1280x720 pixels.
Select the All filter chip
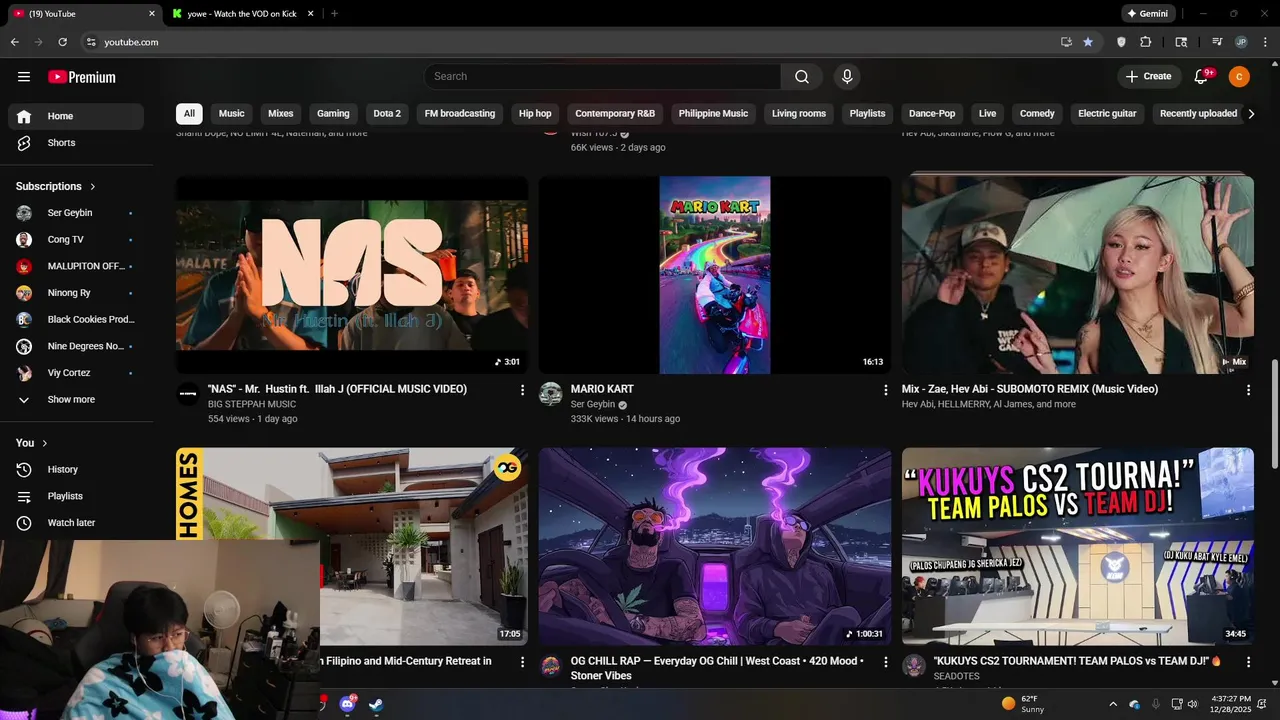[189, 114]
